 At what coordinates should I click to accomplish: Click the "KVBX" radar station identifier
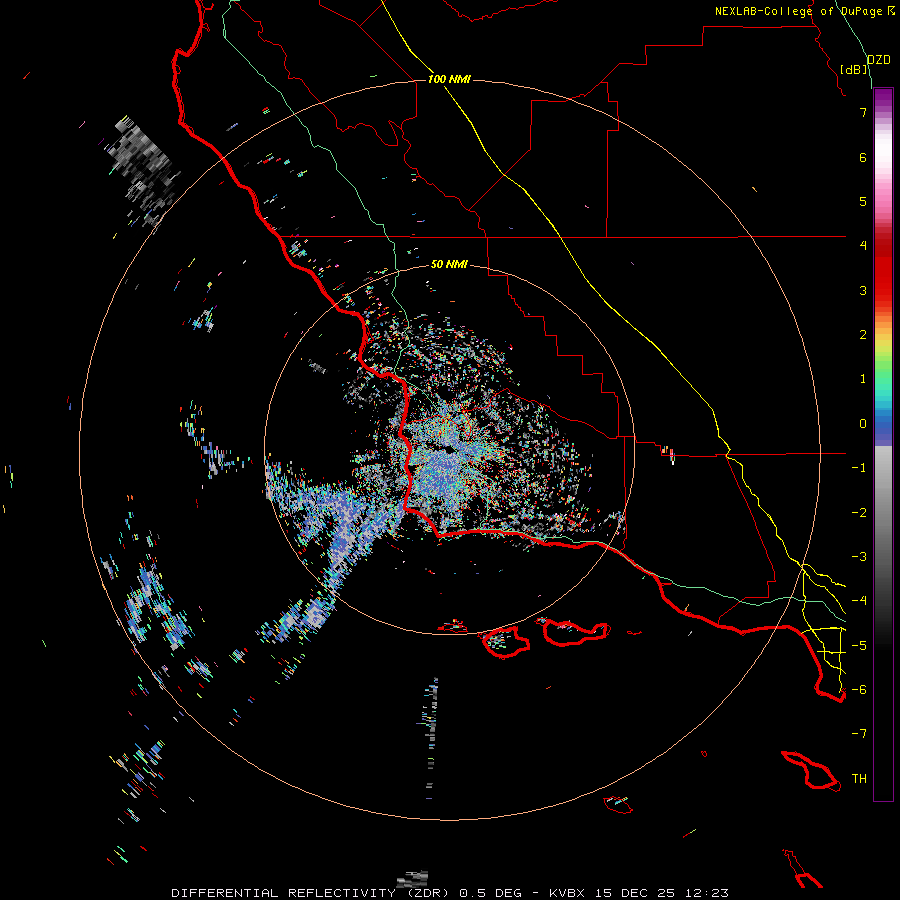[567, 893]
